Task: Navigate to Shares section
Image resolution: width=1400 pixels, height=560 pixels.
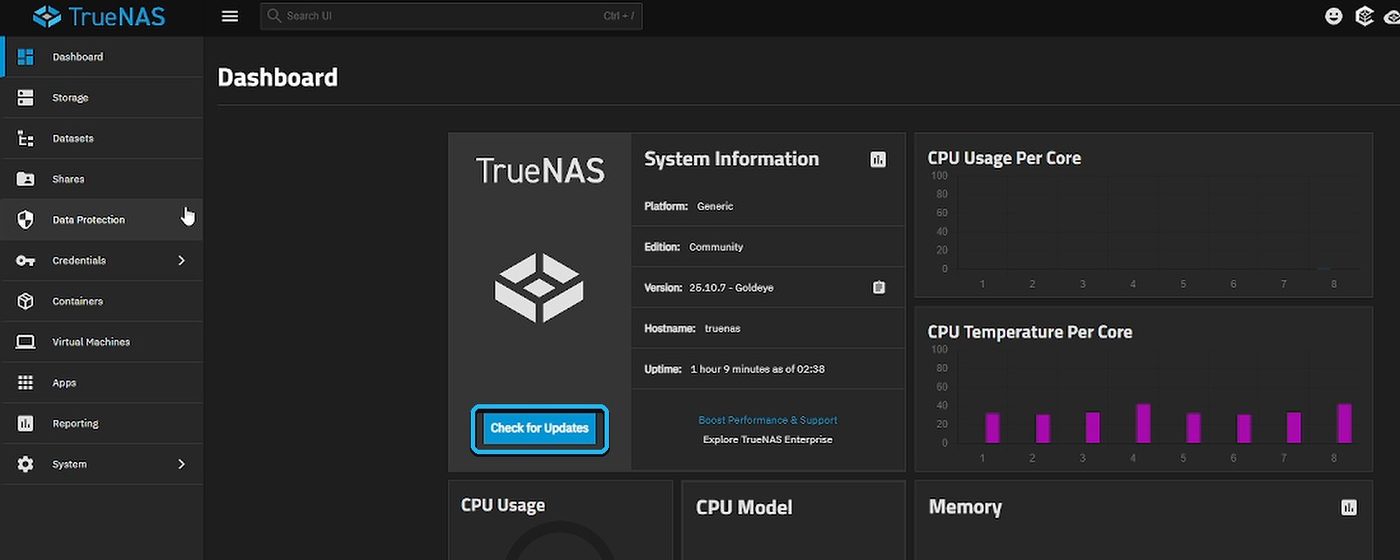Action: coord(102,179)
